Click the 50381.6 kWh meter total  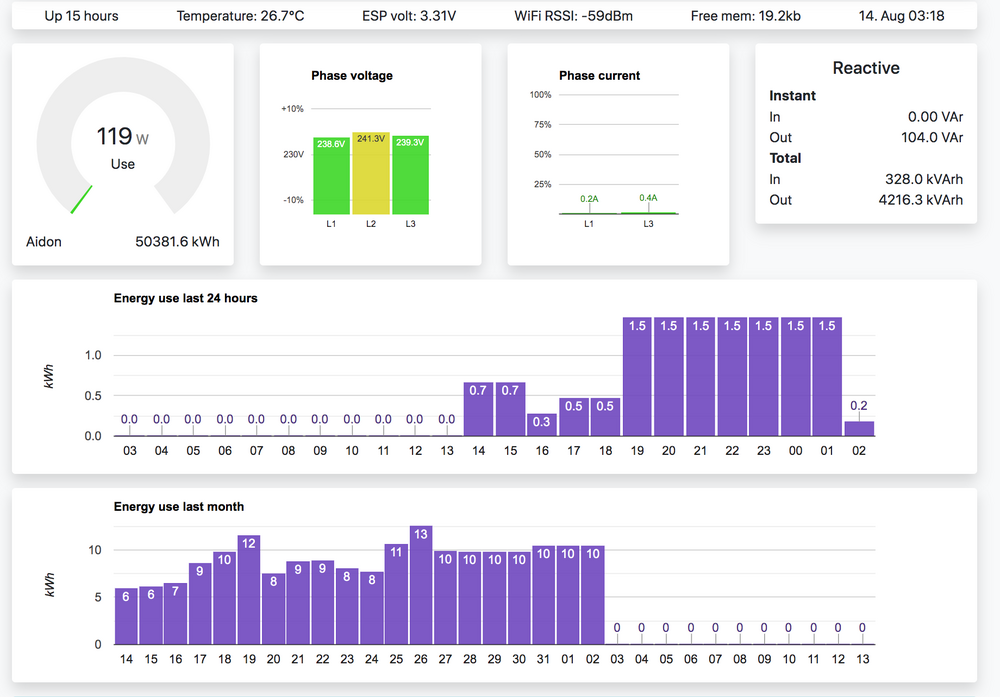pyautogui.click(x=177, y=242)
